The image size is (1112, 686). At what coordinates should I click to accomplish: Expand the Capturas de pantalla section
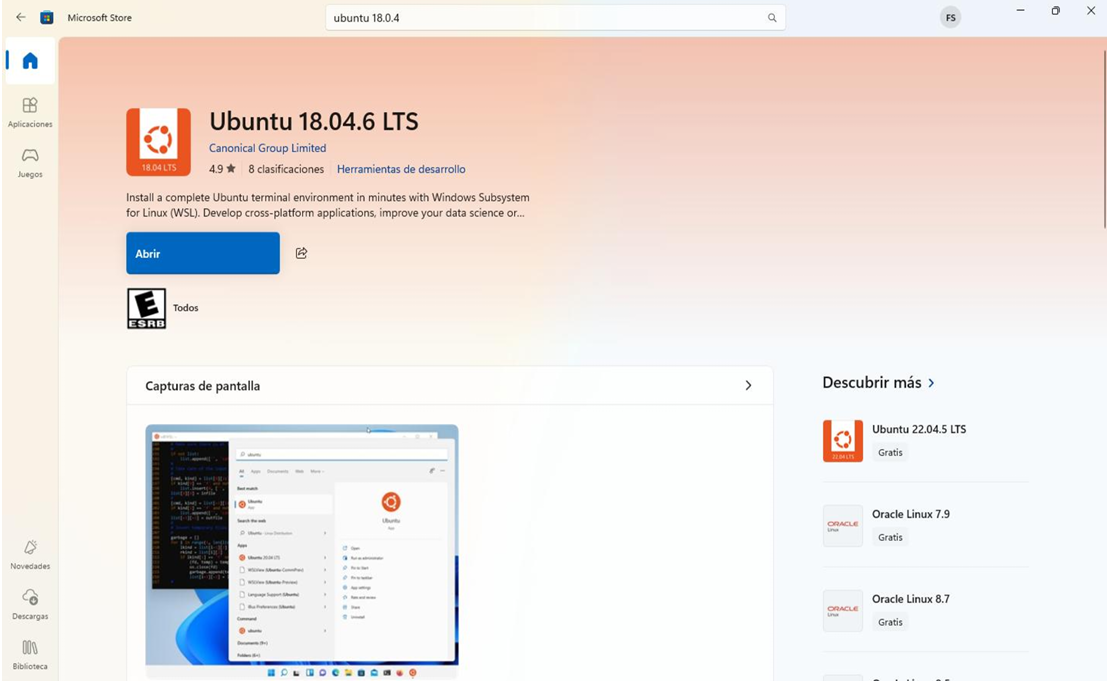tap(747, 385)
